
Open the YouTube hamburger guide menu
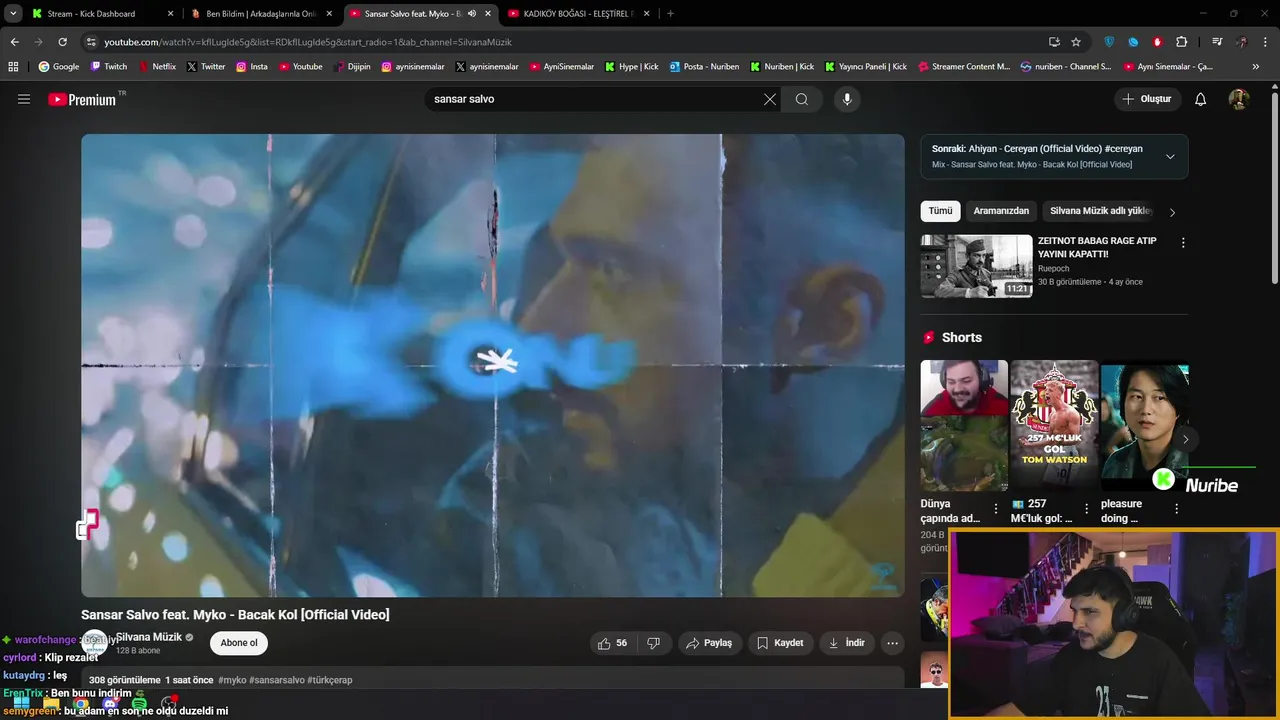click(x=24, y=99)
